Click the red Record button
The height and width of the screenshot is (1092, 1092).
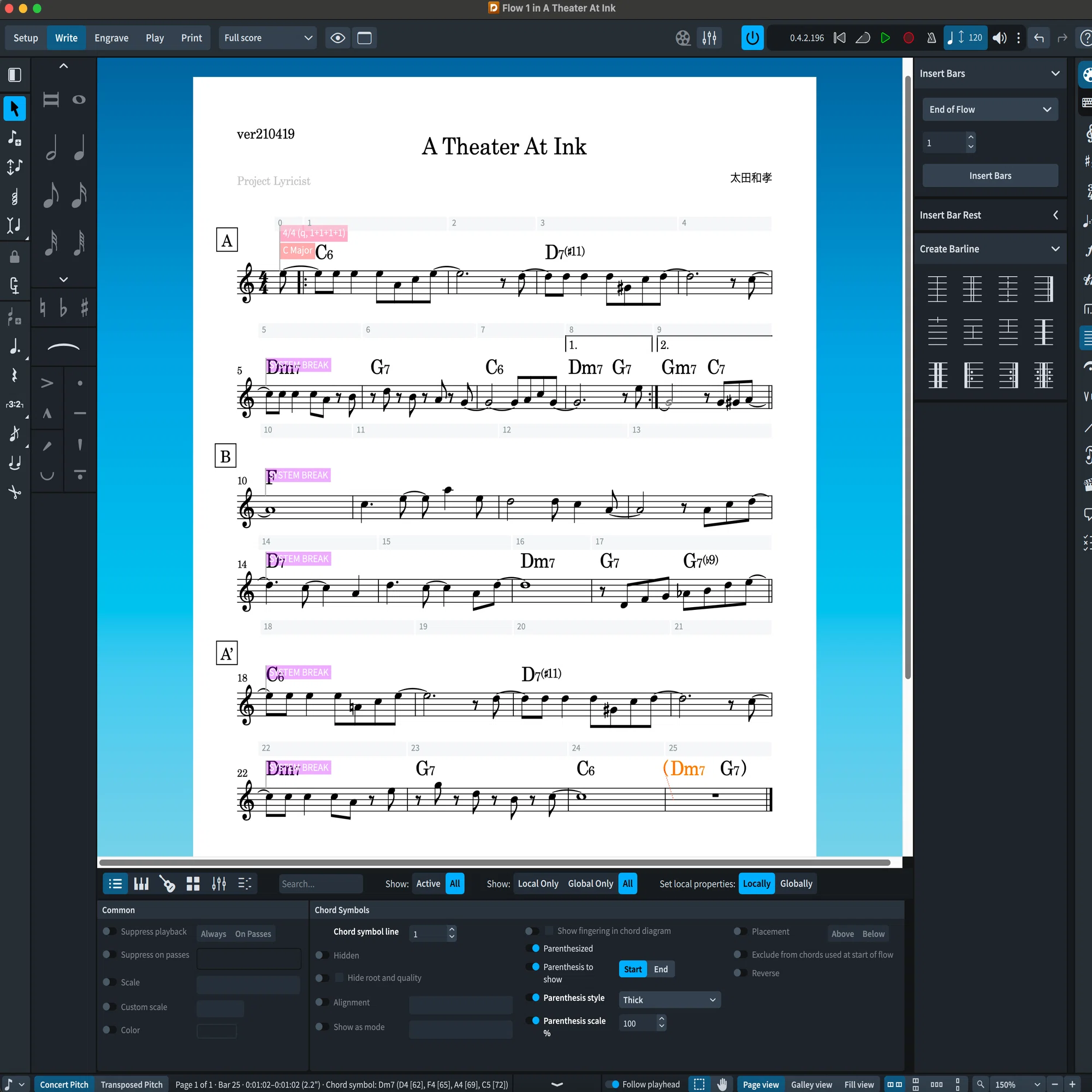909,38
